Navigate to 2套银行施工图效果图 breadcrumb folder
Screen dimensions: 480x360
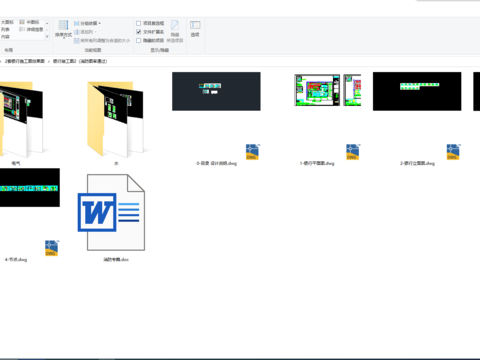point(25,61)
